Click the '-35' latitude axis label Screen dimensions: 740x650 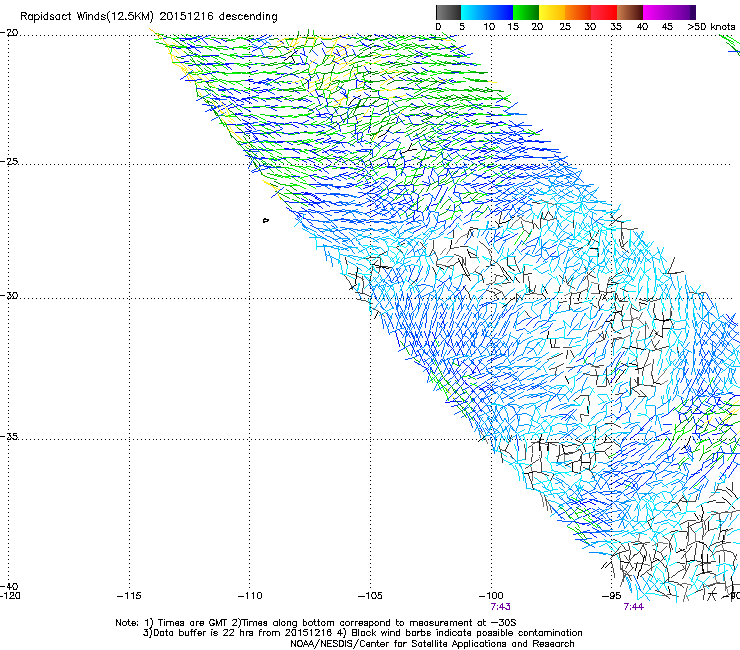[9, 436]
